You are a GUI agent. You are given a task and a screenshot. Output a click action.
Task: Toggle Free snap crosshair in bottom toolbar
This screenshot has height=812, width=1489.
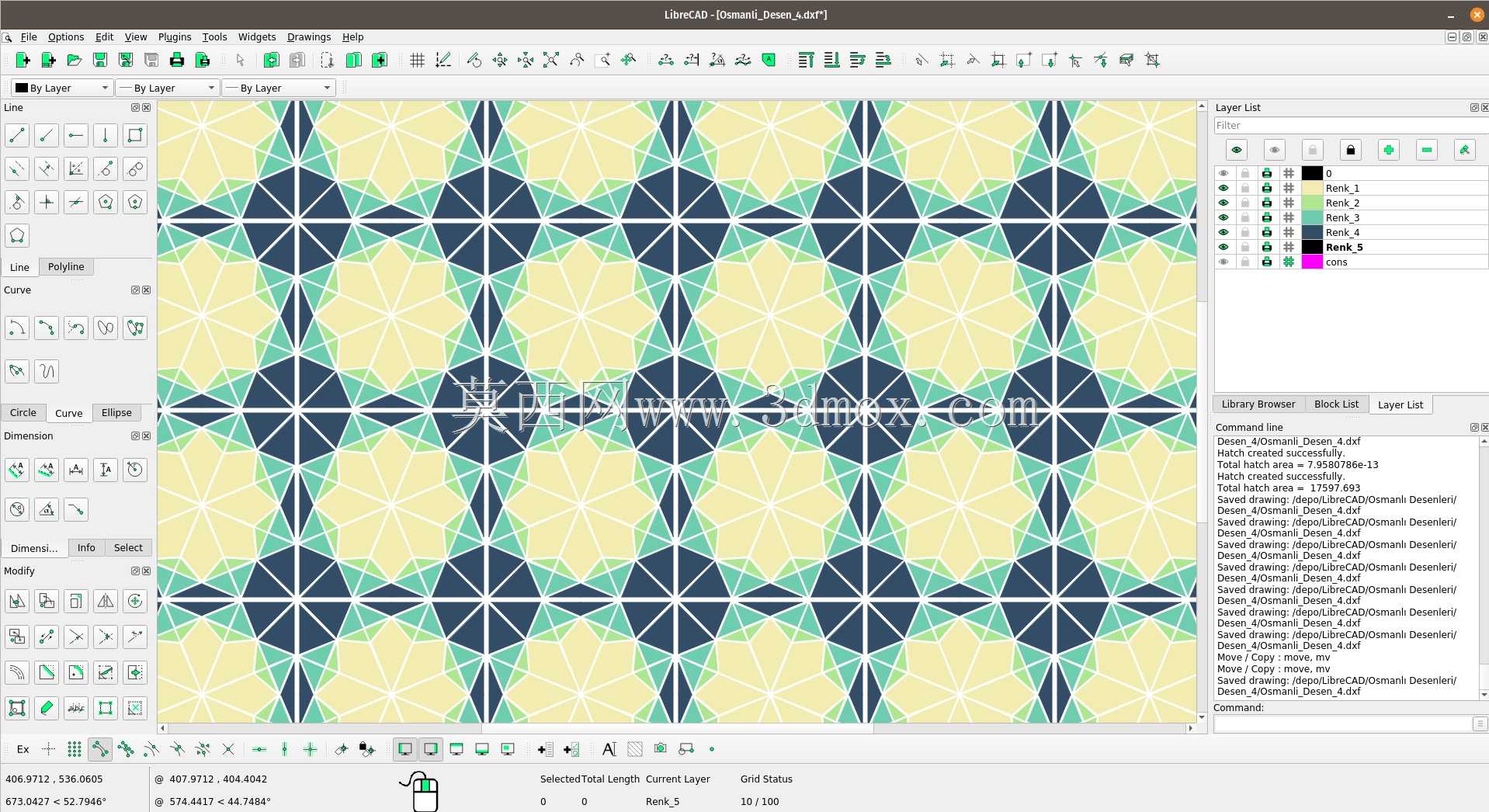point(48,749)
